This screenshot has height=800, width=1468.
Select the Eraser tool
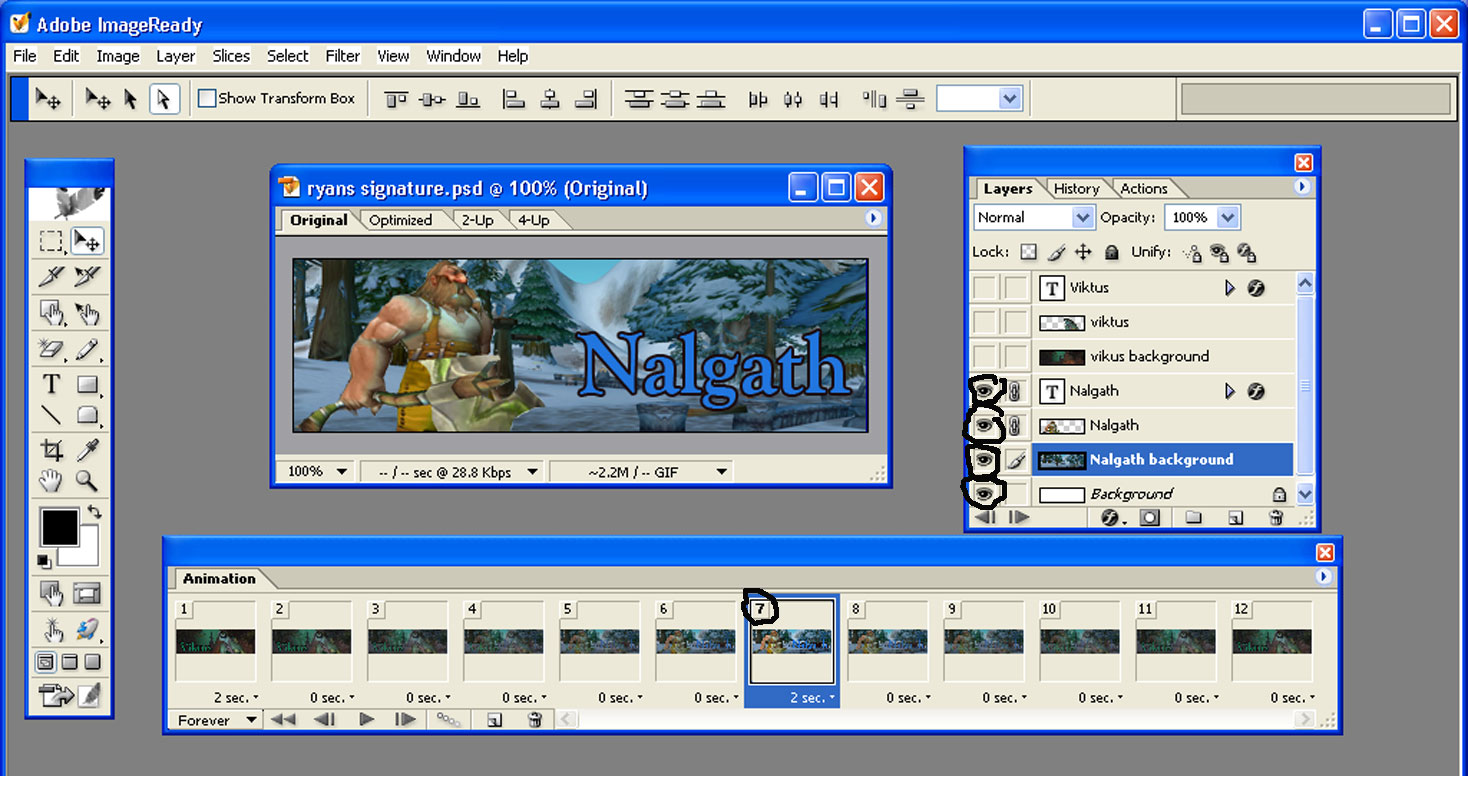(51, 349)
